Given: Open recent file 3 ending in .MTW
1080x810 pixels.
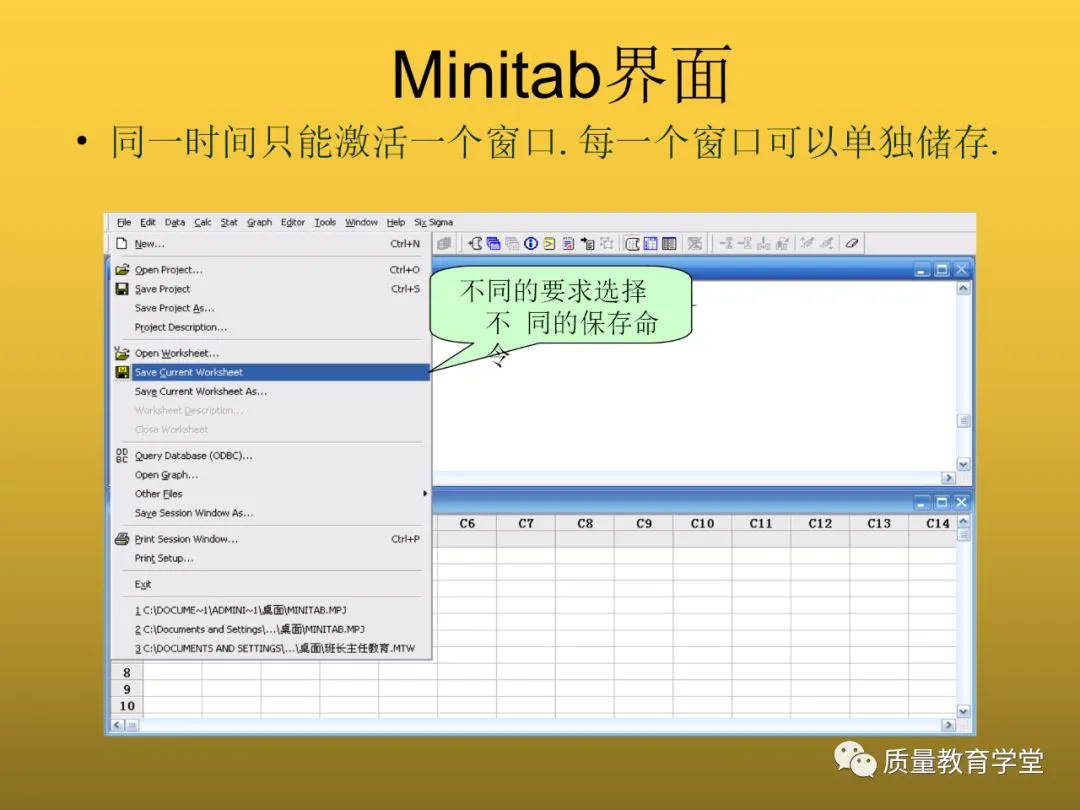Looking at the screenshot, I should [x=269, y=648].
